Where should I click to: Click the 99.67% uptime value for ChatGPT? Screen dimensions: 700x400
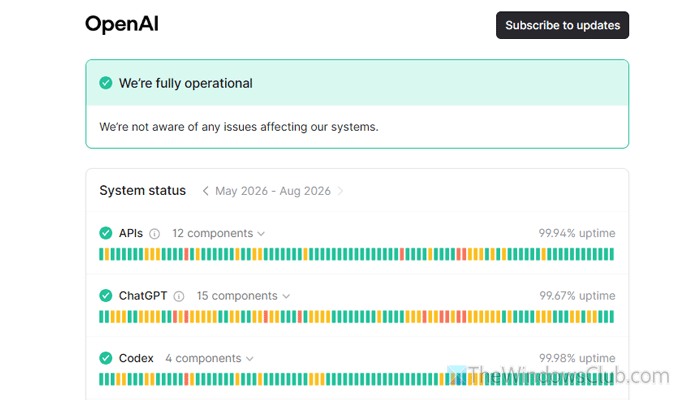point(577,296)
